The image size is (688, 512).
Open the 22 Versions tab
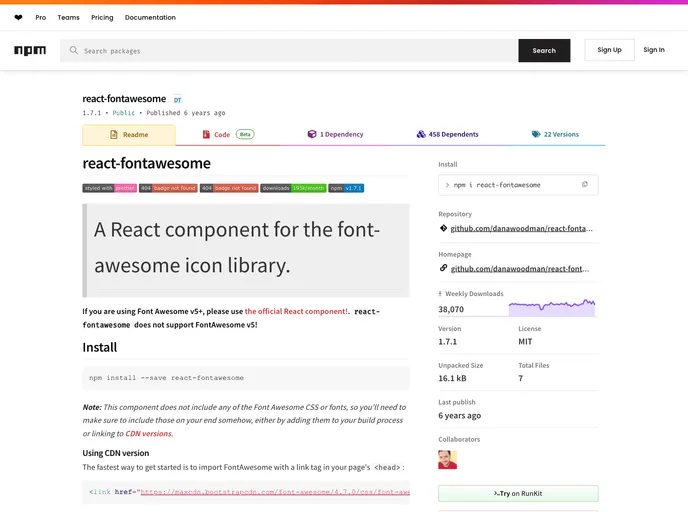(x=555, y=135)
